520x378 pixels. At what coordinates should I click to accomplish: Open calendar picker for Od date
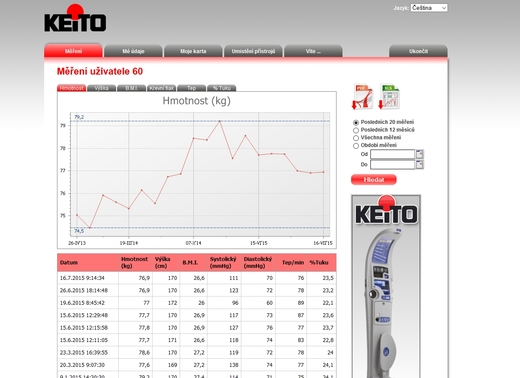click(420, 154)
